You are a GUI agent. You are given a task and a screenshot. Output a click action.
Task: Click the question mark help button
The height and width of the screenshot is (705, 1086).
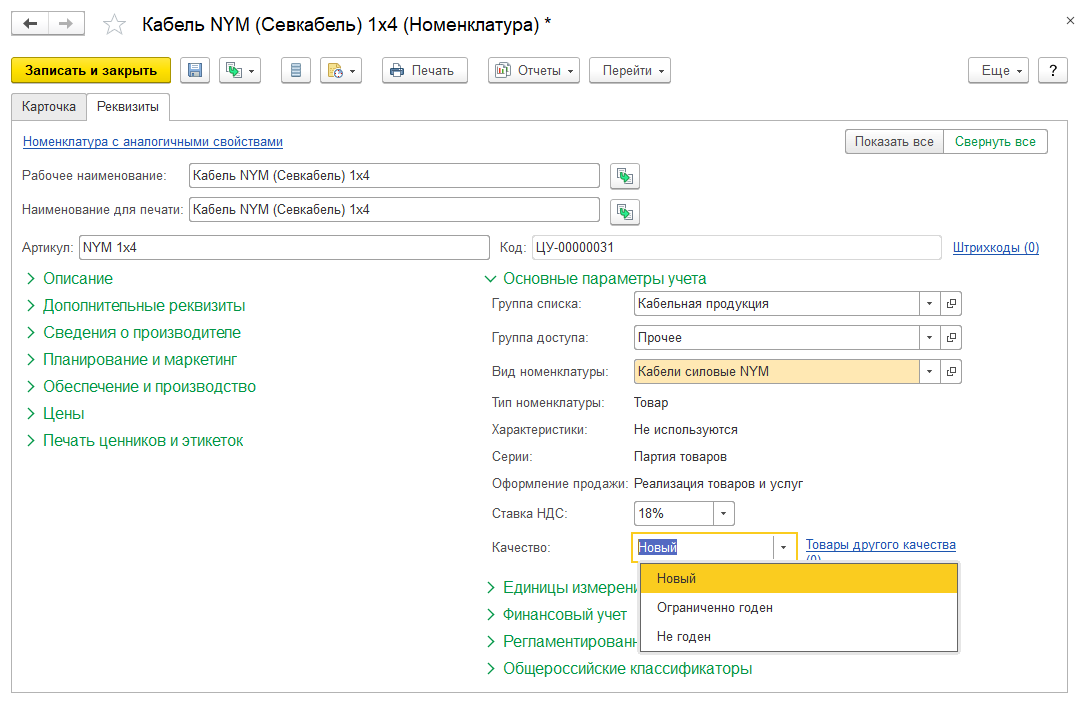(1052, 71)
